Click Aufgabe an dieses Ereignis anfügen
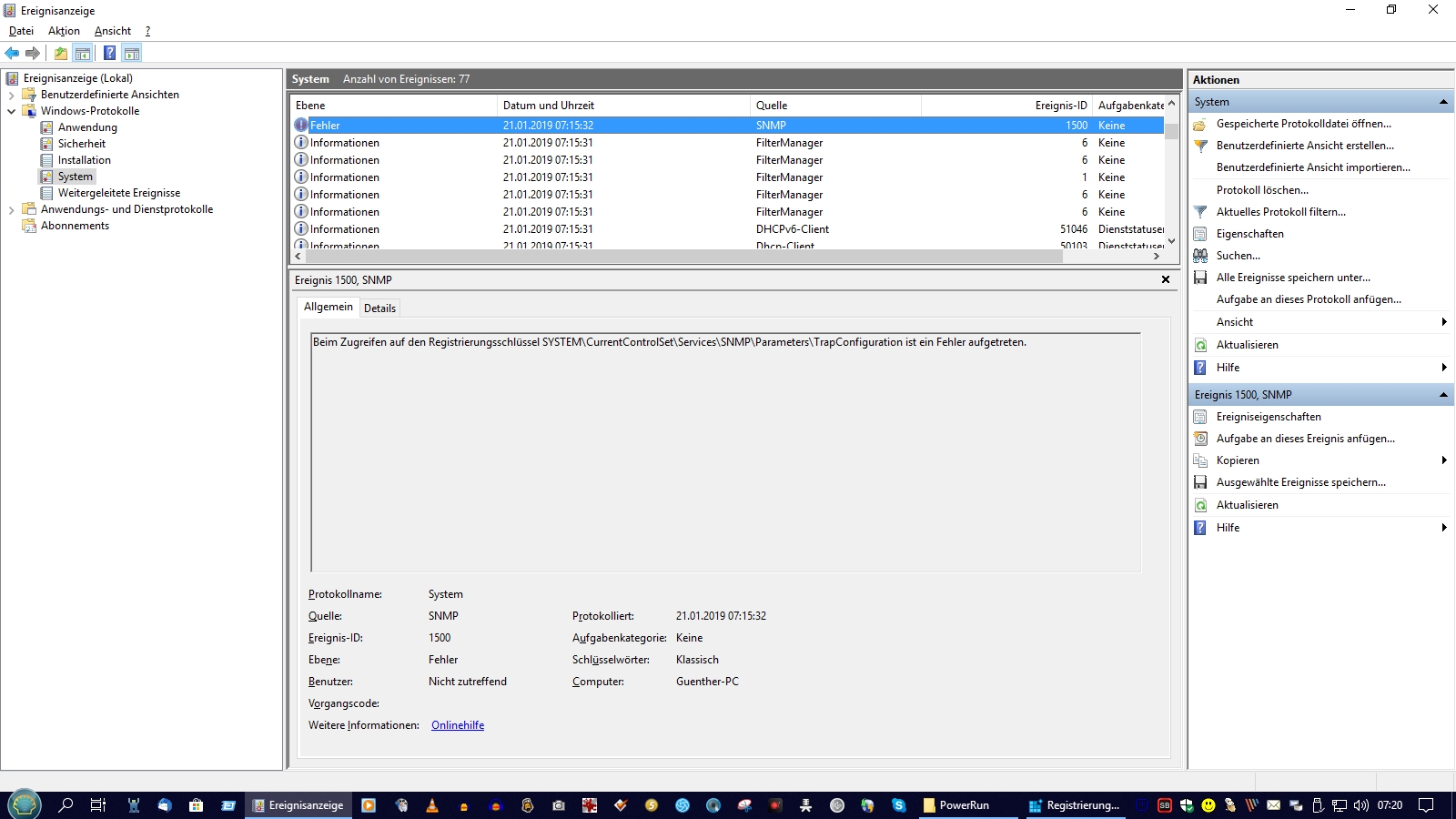The width and height of the screenshot is (1456, 819). click(1305, 439)
